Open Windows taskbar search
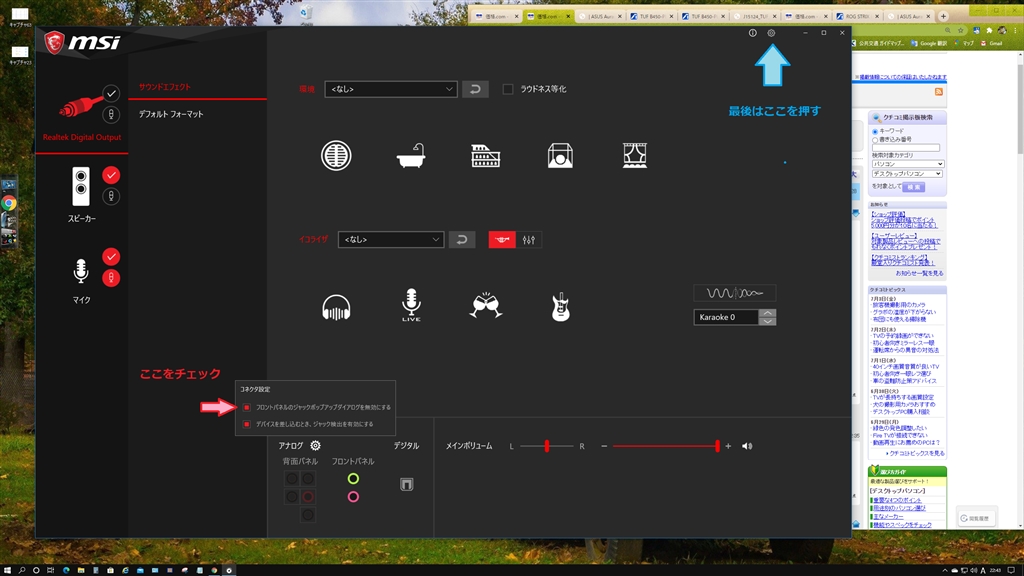This screenshot has height=576, width=1024. [22, 569]
